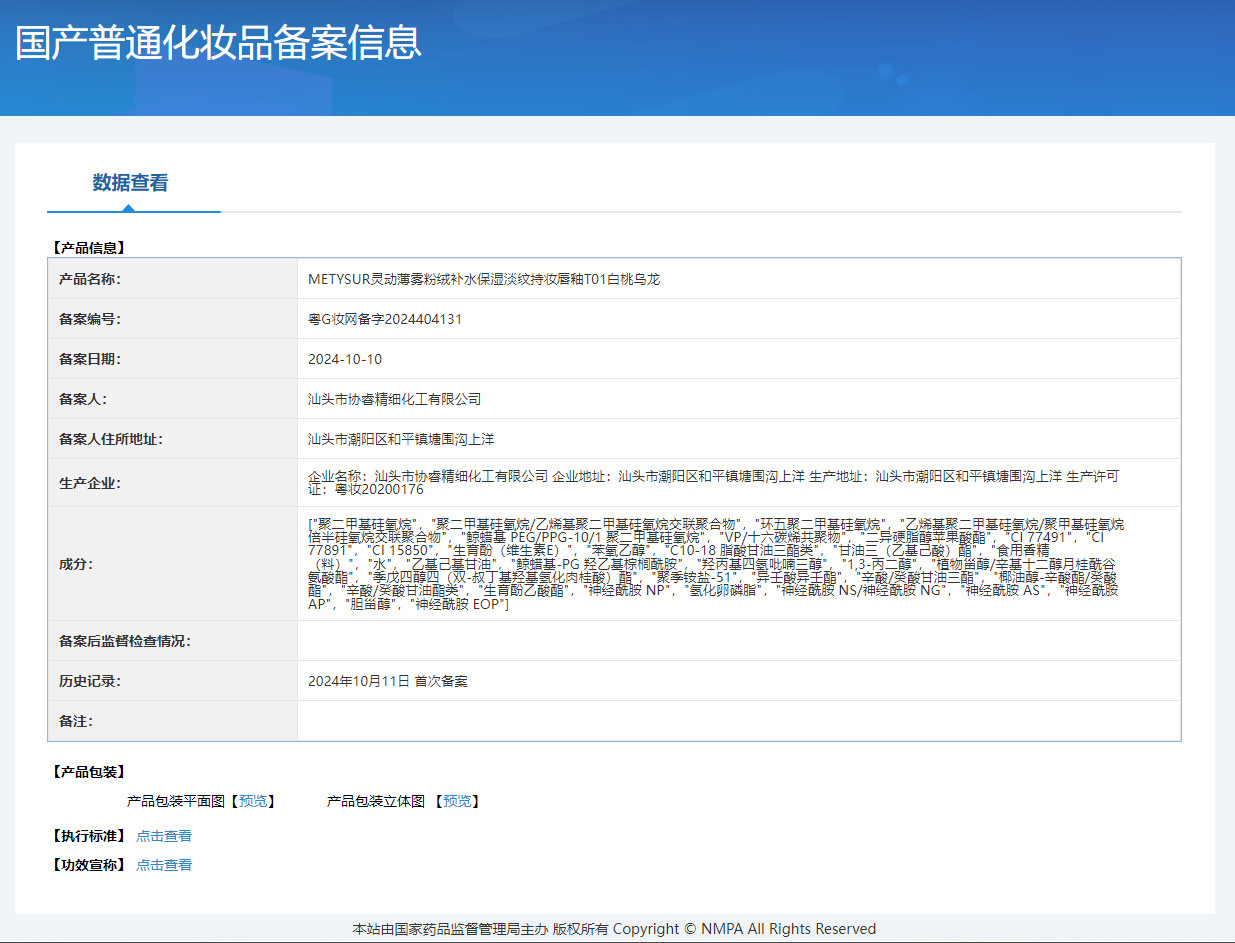Click the 【产品信息】 section heading
Viewport: 1235px width, 943px height.
[x=88, y=247]
